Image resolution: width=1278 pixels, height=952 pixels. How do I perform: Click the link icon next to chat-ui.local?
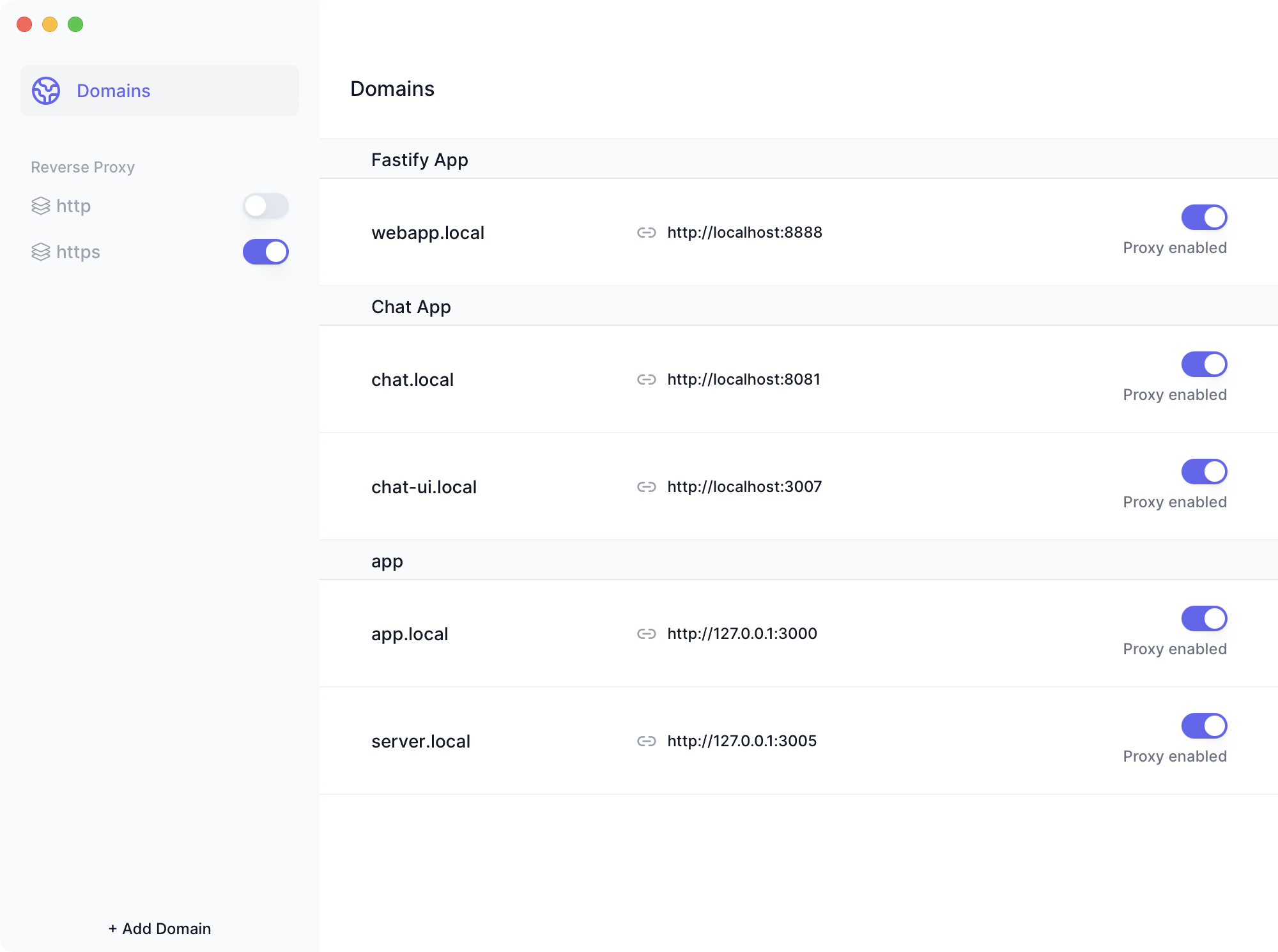[647, 486]
